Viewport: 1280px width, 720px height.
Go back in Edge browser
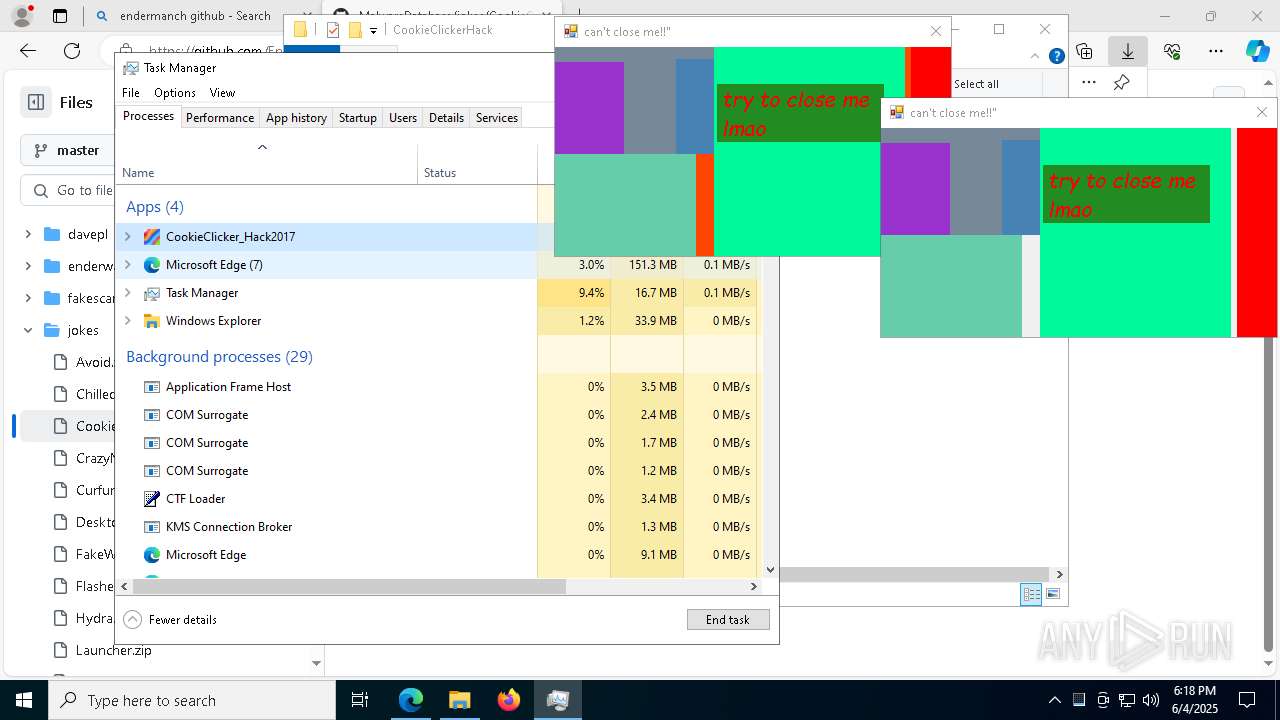pos(28,51)
